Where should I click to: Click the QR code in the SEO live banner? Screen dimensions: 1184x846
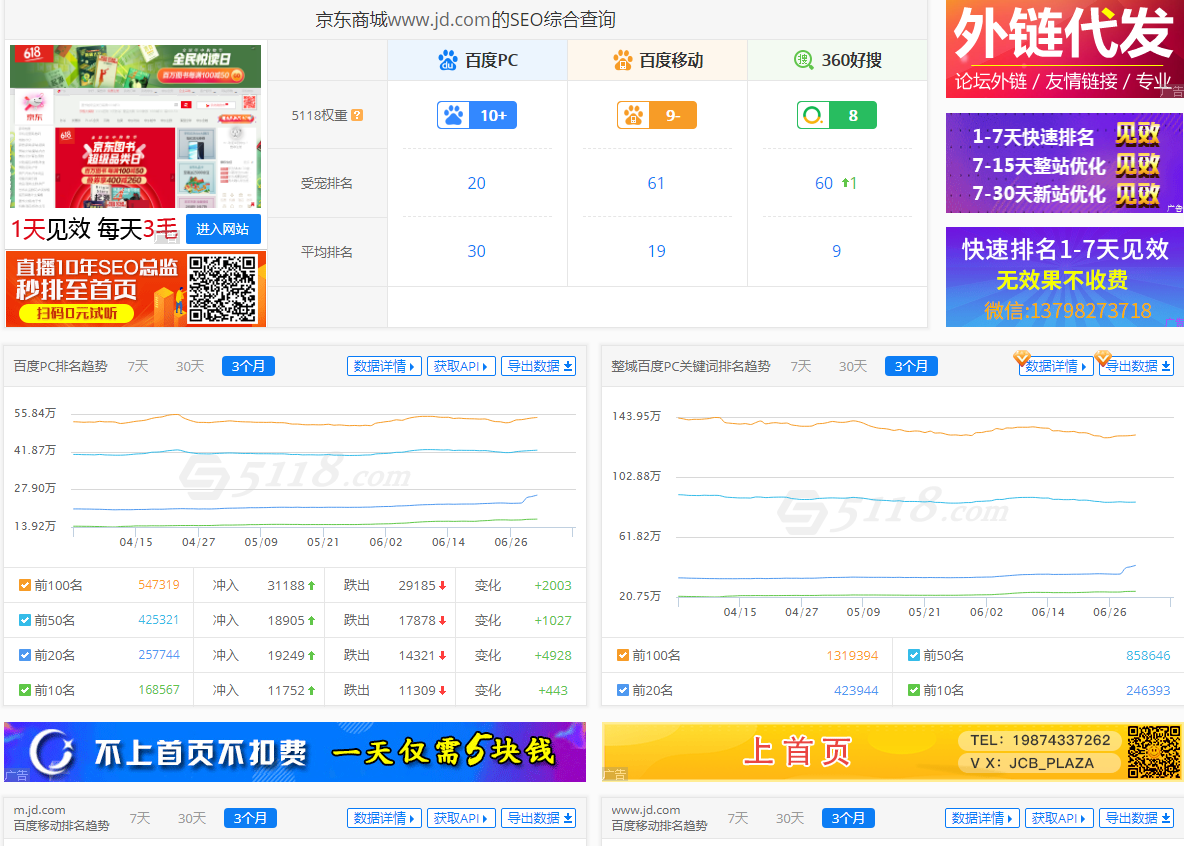pyautogui.click(x=223, y=289)
